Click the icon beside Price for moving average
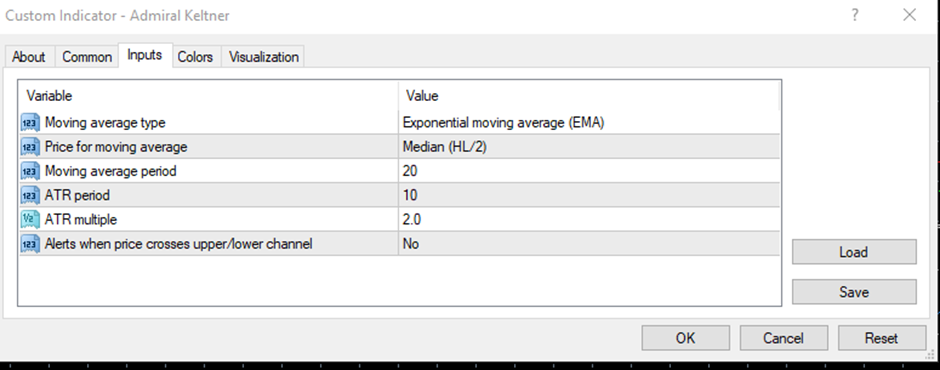Viewport: 940px width, 370px height. pyautogui.click(x=30, y=147)
